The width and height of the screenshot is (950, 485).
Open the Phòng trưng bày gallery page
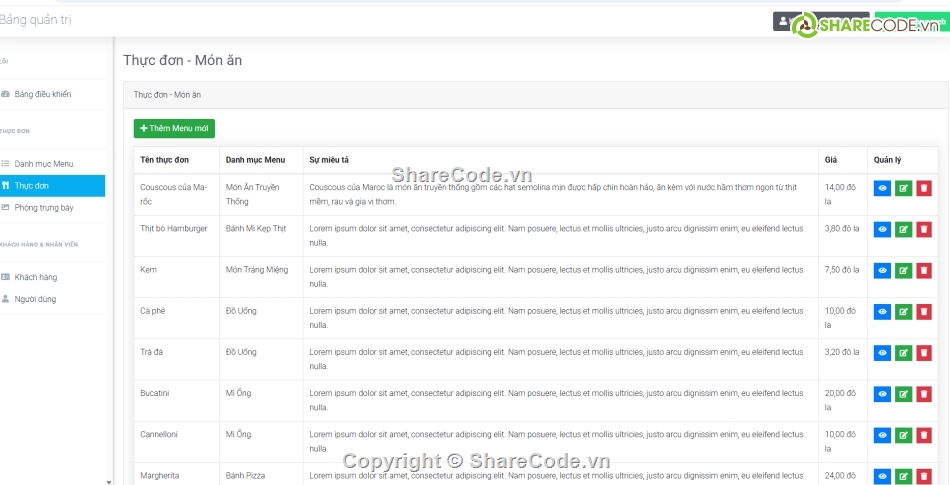[43, 208]
